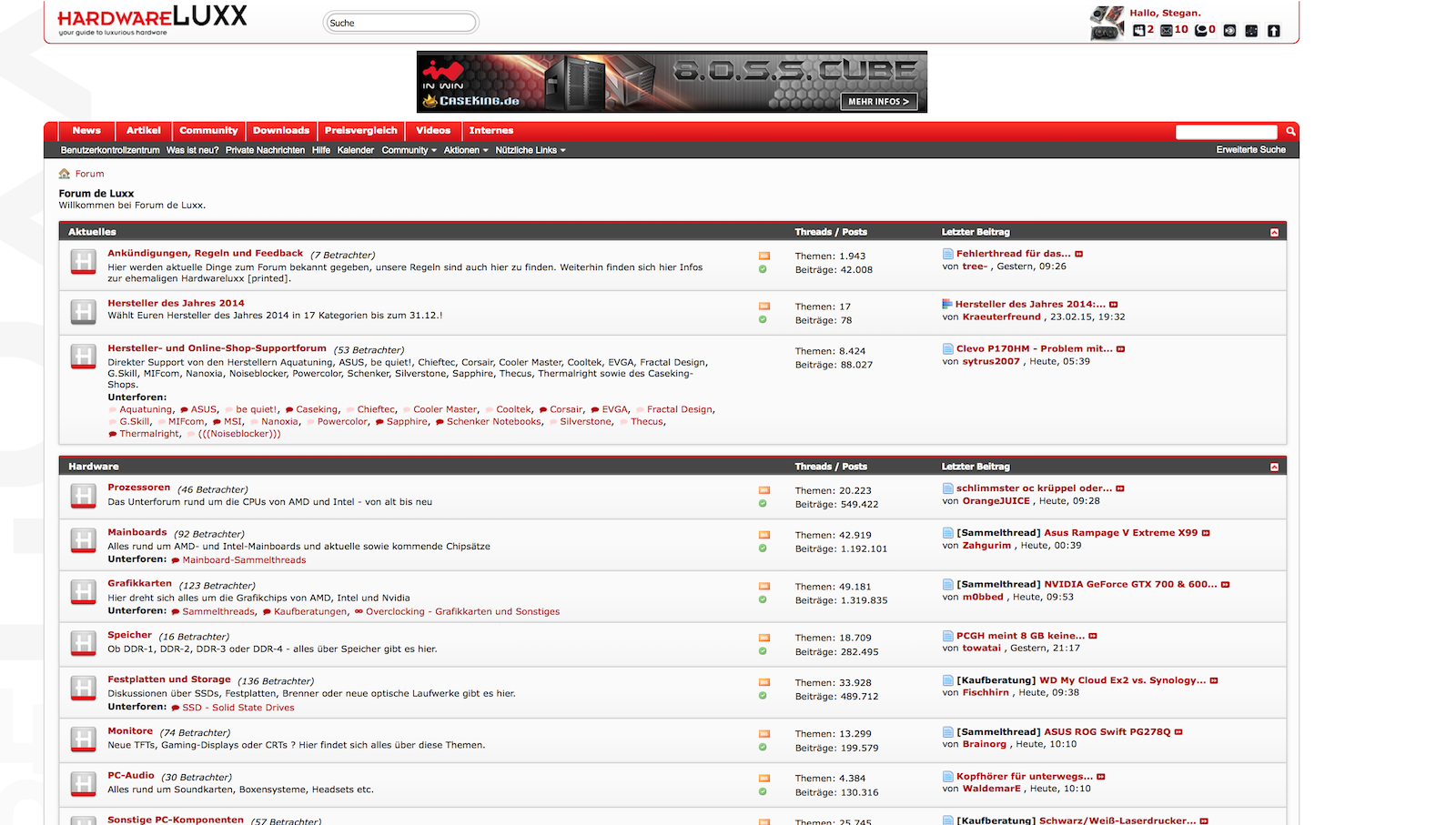
Task: Open the Artikel tab
Action: point(144,131)
